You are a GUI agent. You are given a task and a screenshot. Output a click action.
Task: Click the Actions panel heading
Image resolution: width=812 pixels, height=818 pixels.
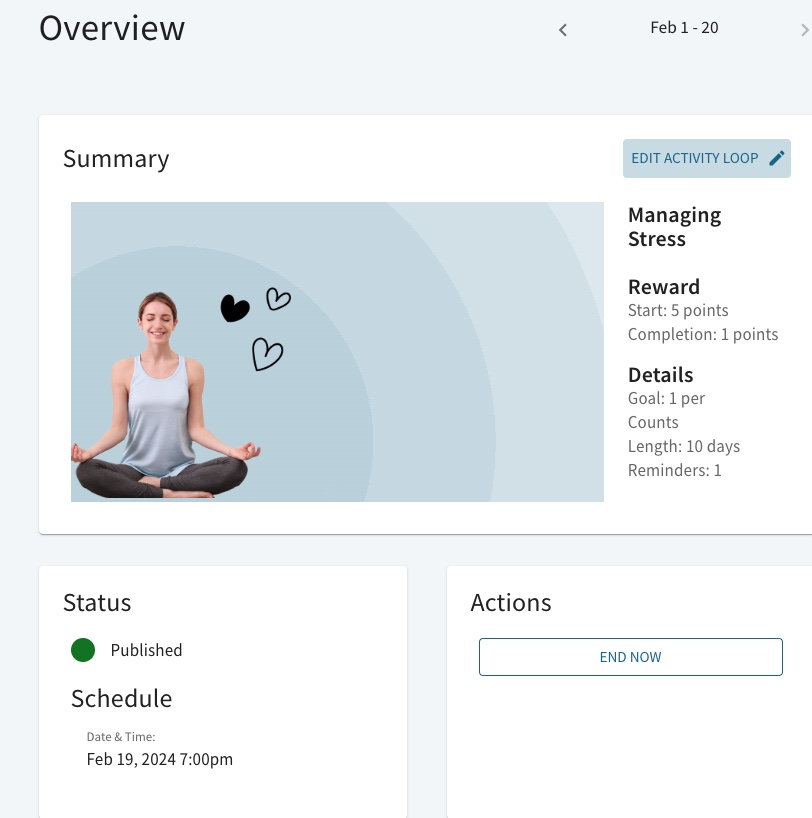coord(511,602)
